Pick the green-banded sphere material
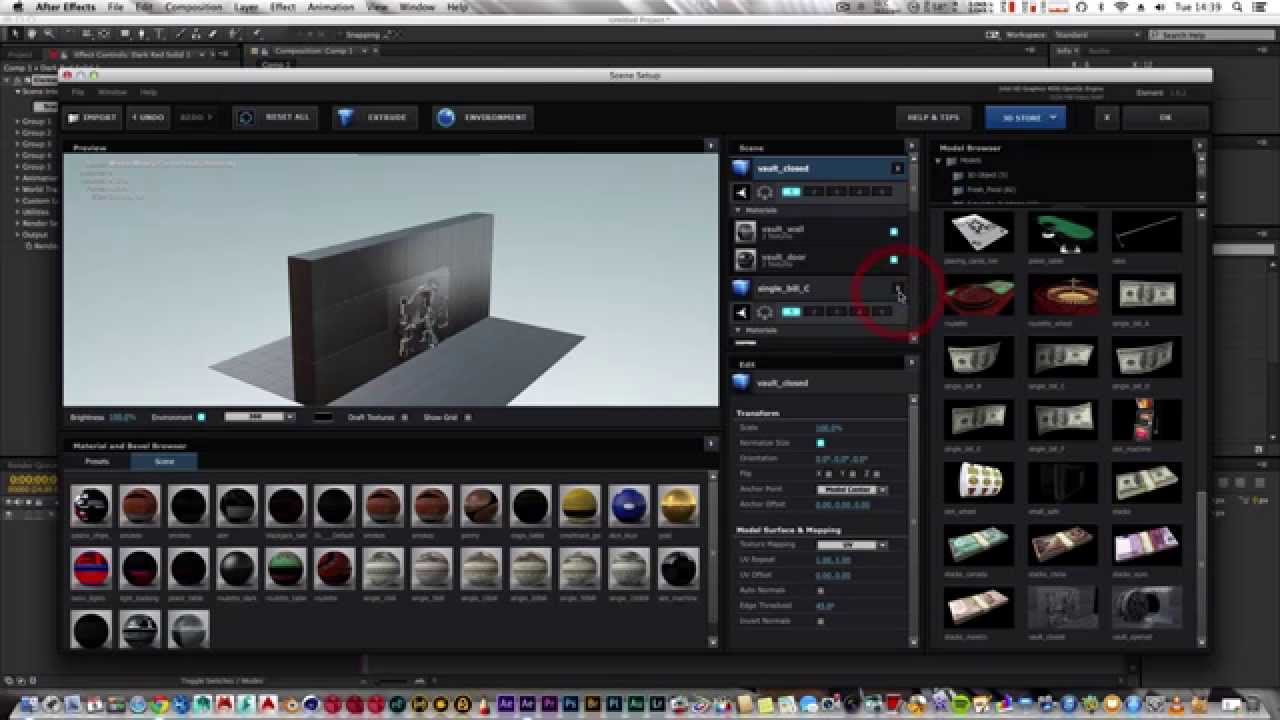Image resolution: width=1280 pixels, height=720 pixels. (286, 569)
